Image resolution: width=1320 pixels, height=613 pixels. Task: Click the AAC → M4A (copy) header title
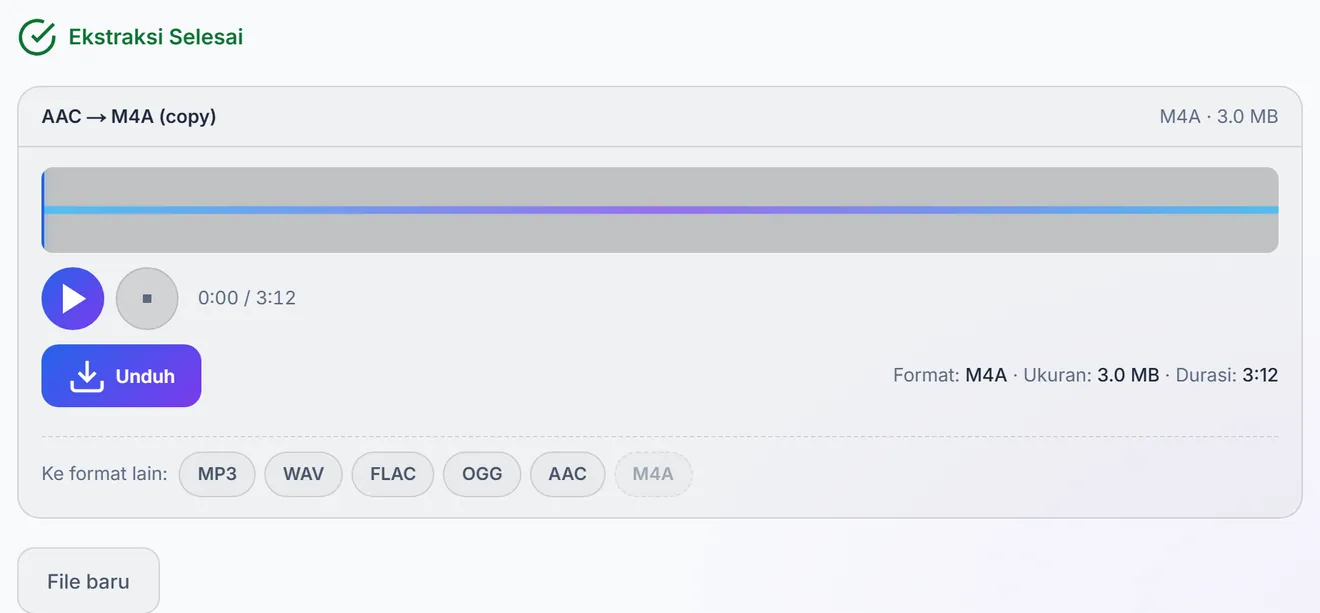point(129,117)
